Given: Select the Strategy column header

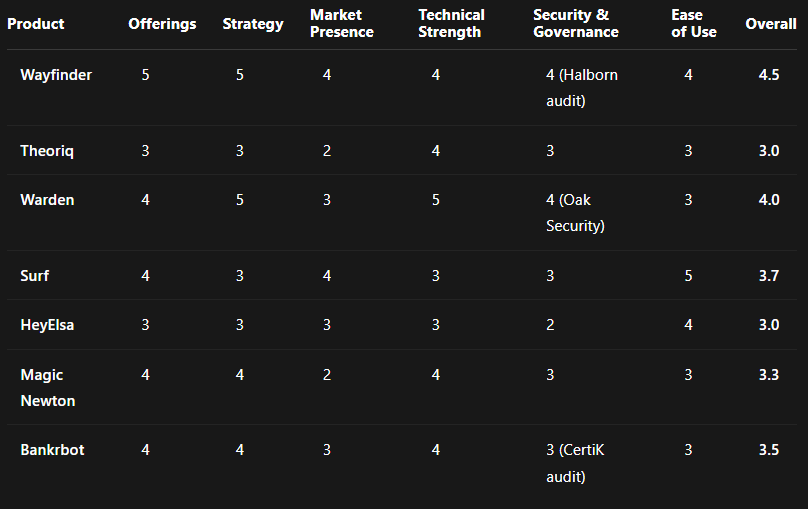Looking at the screenshot, I should (253, 24).
